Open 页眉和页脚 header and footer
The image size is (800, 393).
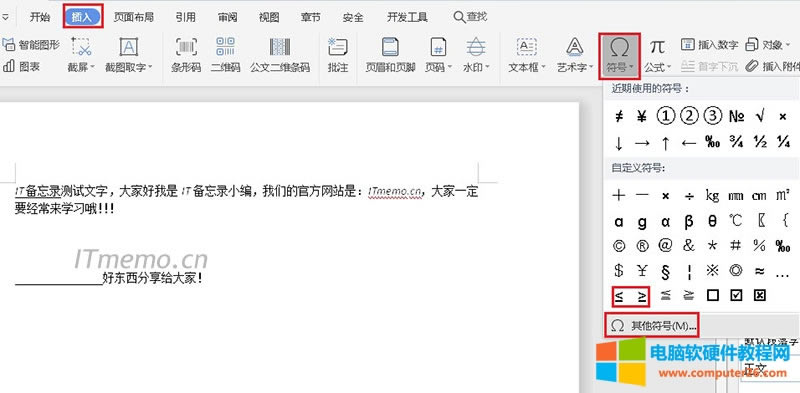390,54
